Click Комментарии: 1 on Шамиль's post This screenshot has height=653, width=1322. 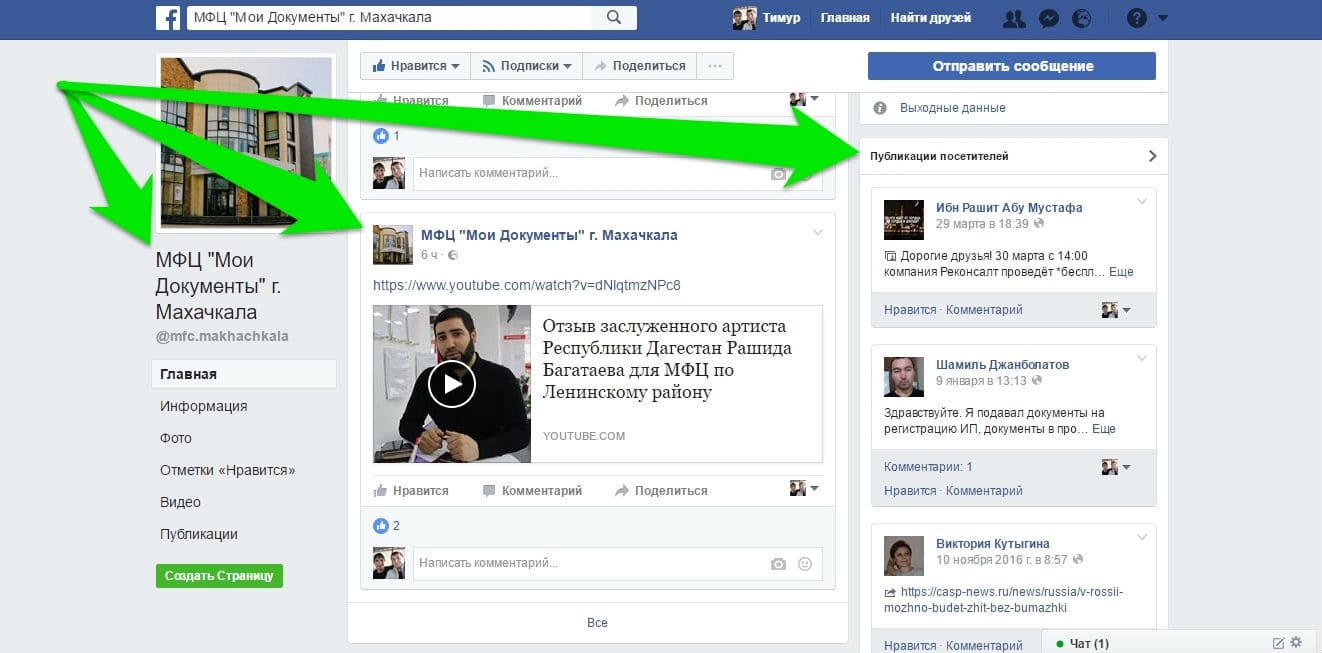pyautogui.click(x=928, y=467)
